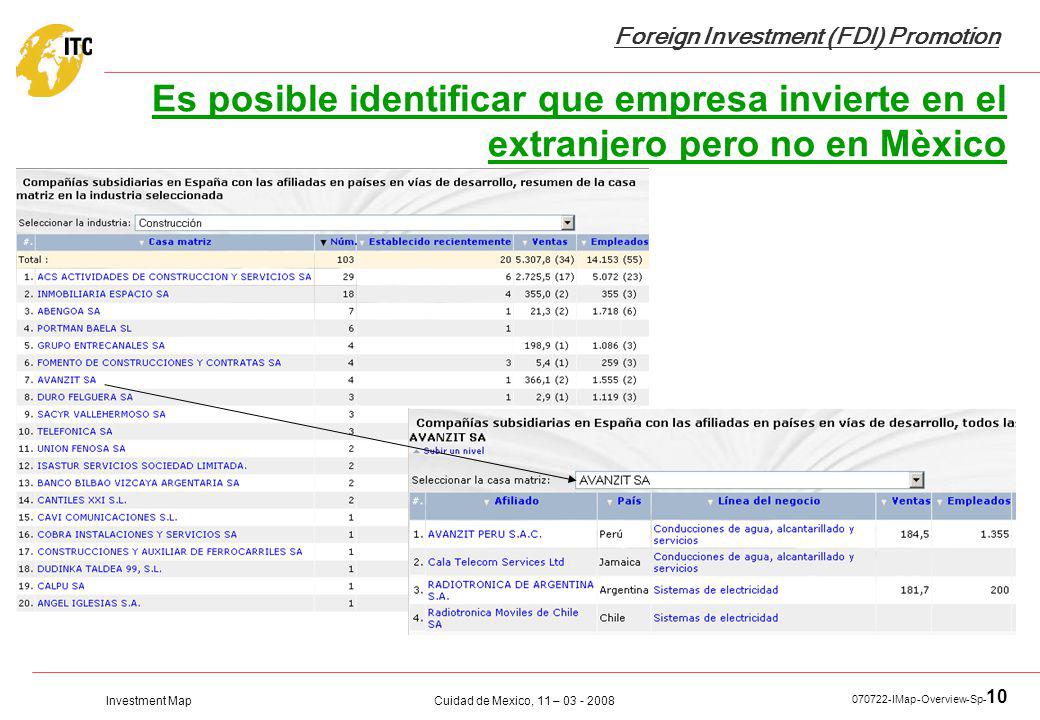Open FOMENTO DE CONSTRUCCIONES Y CONTRATAS SA
Viewport: 1040px width, 720px height.
[x=159, y=363]
